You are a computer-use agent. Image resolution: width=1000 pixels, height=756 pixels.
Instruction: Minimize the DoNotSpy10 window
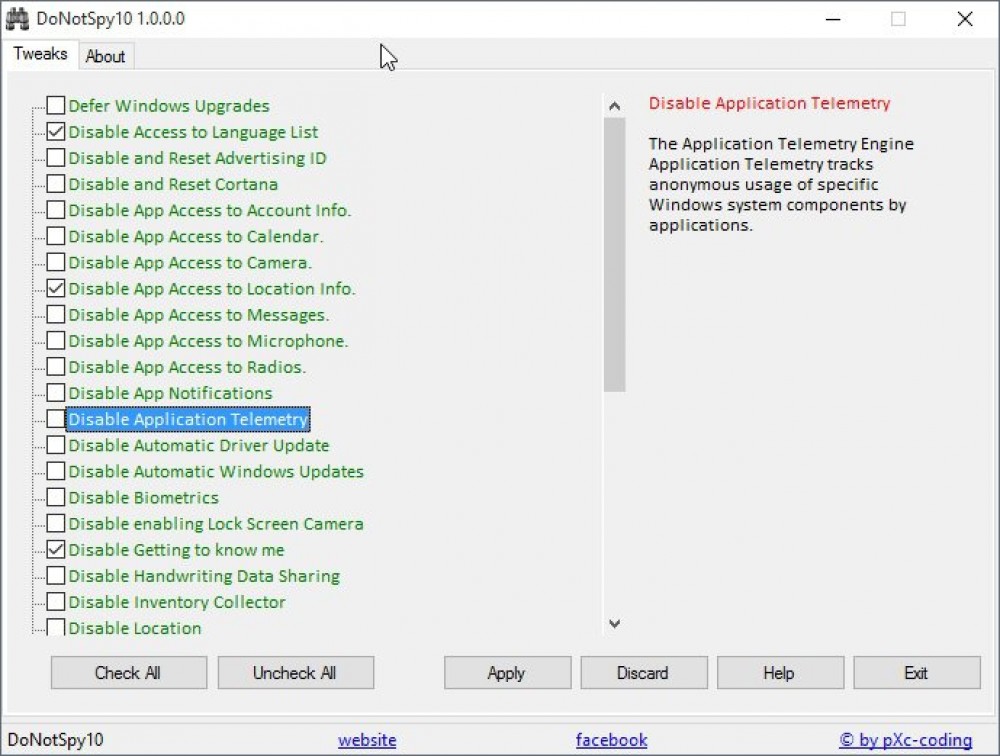pos(833,19)
